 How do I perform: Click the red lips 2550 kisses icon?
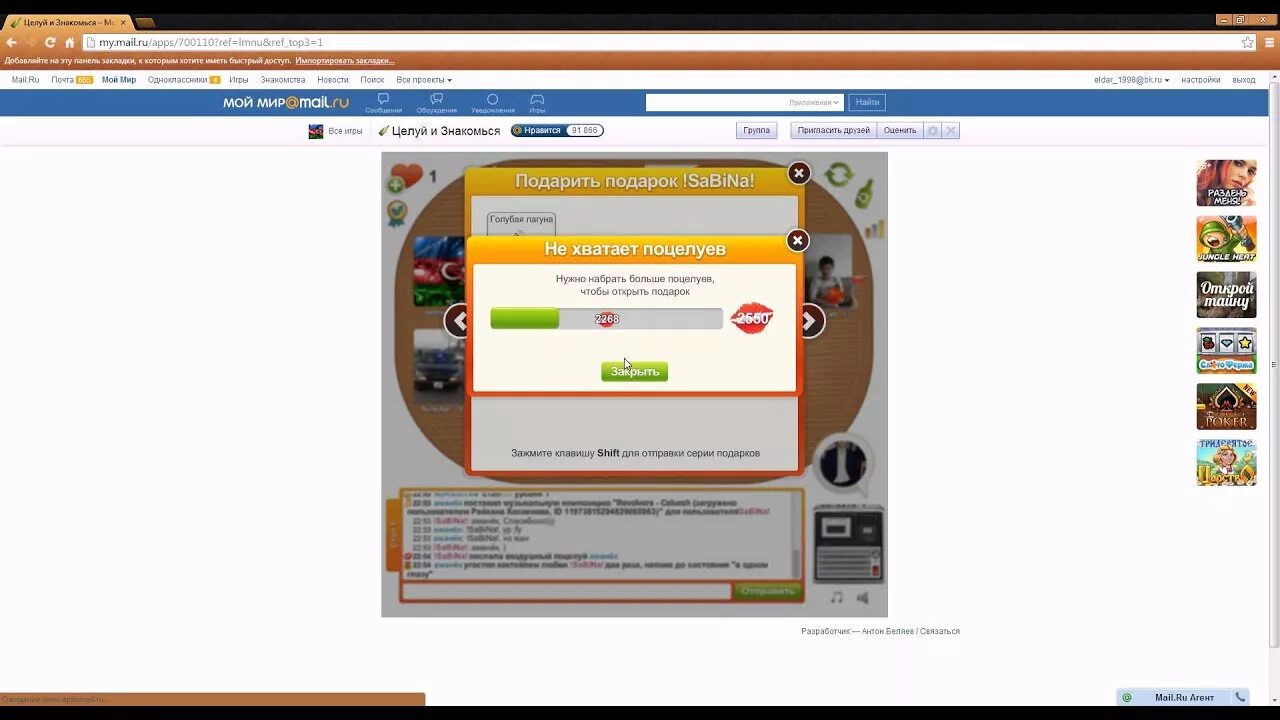pyautogui.click(x=752, y=318)
